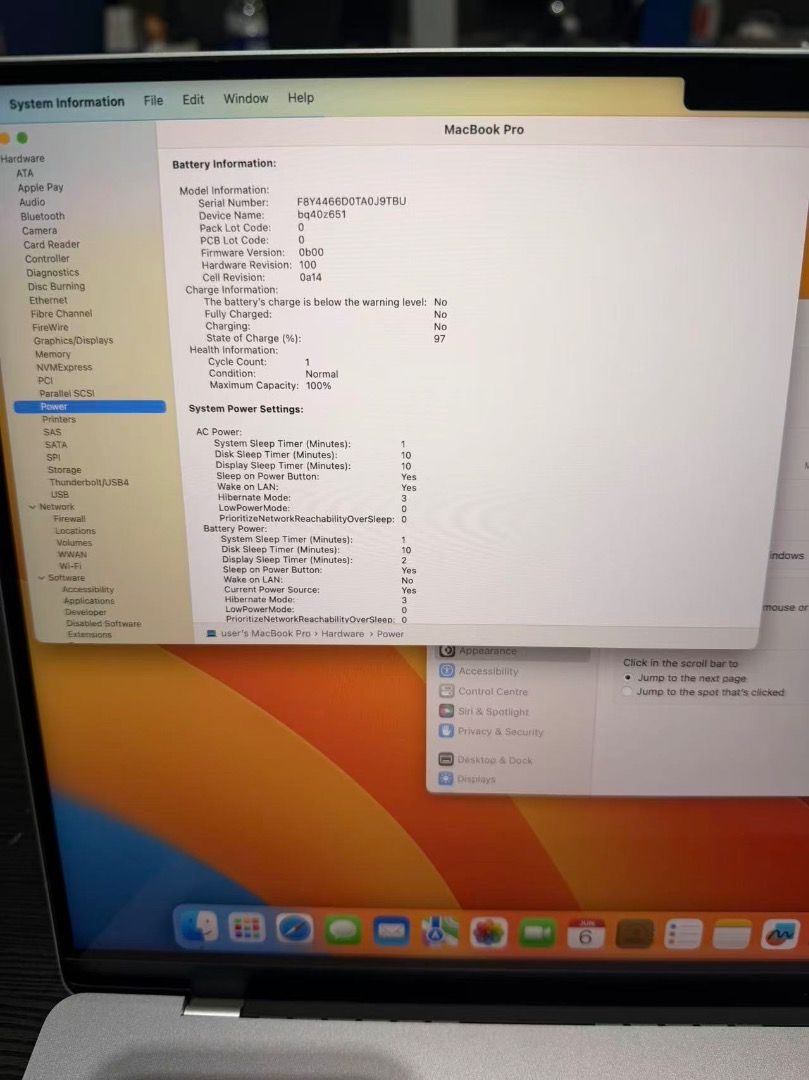Select the highlighted Power item
The width and height of the screenshot is (809, 1080).
90,406
